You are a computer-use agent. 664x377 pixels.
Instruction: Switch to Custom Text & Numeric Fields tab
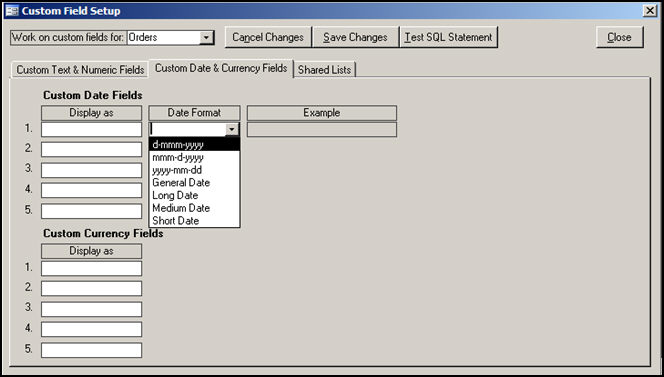pos(80,69)
